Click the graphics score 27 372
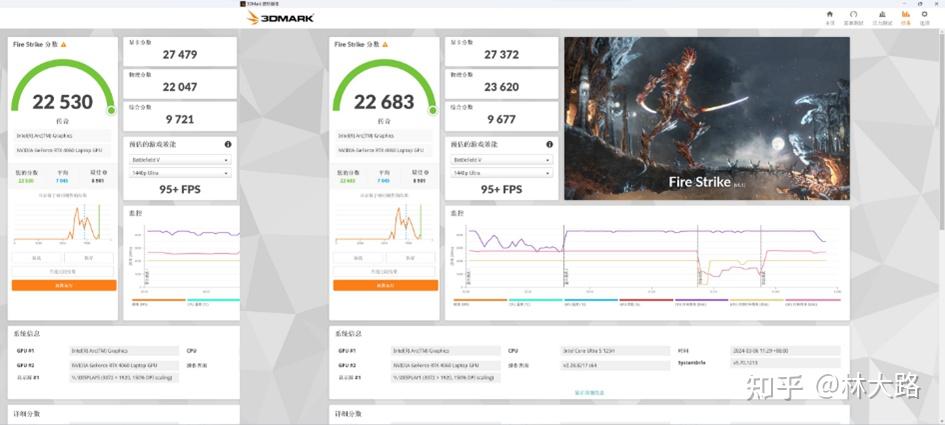 click(x=501, y=55)
